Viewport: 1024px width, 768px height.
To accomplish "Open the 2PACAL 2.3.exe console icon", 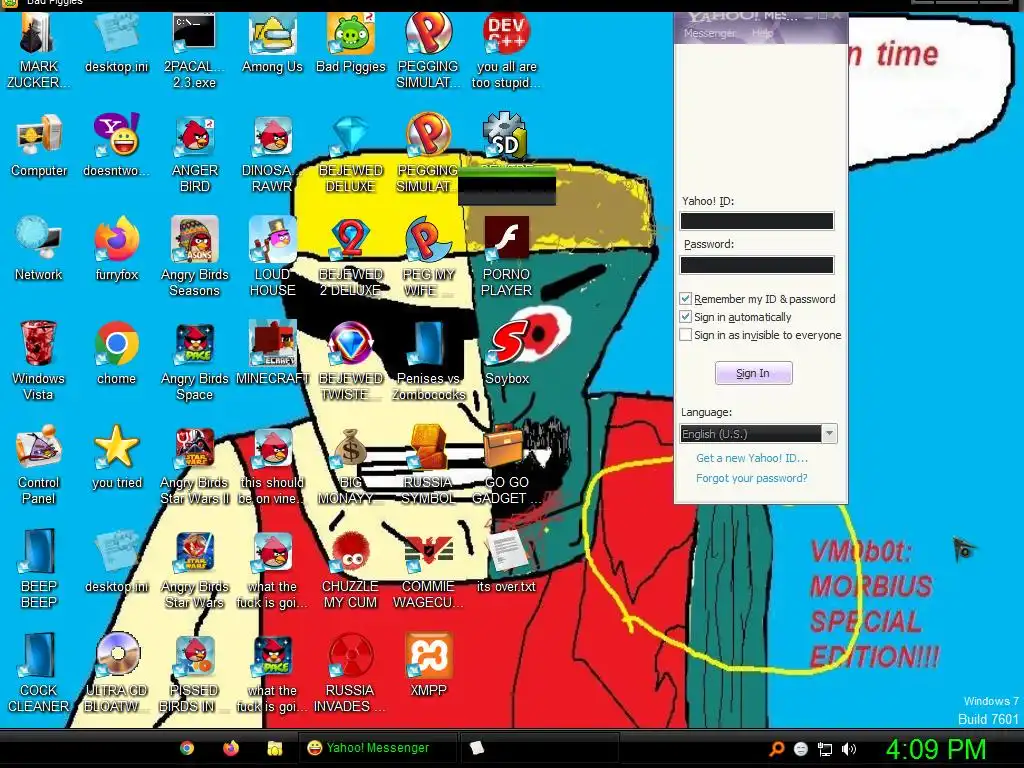I will click(x=195, y=51).
